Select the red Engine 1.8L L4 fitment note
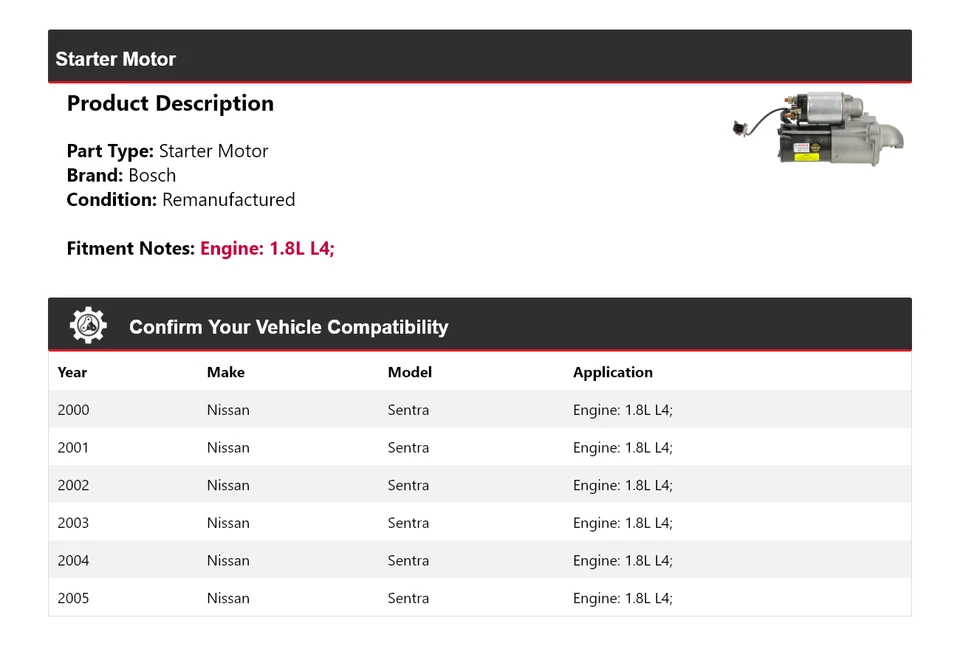 coord(267,248)
